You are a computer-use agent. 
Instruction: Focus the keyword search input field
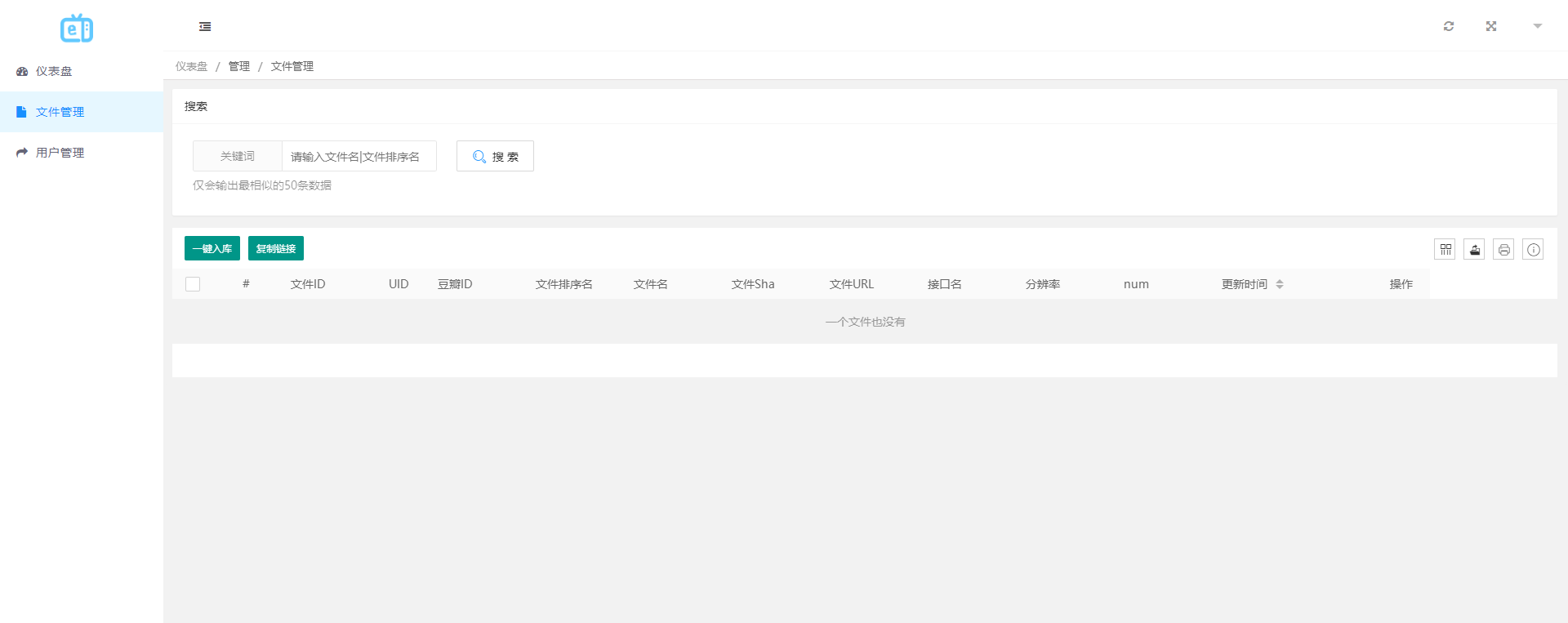[359, 156]
